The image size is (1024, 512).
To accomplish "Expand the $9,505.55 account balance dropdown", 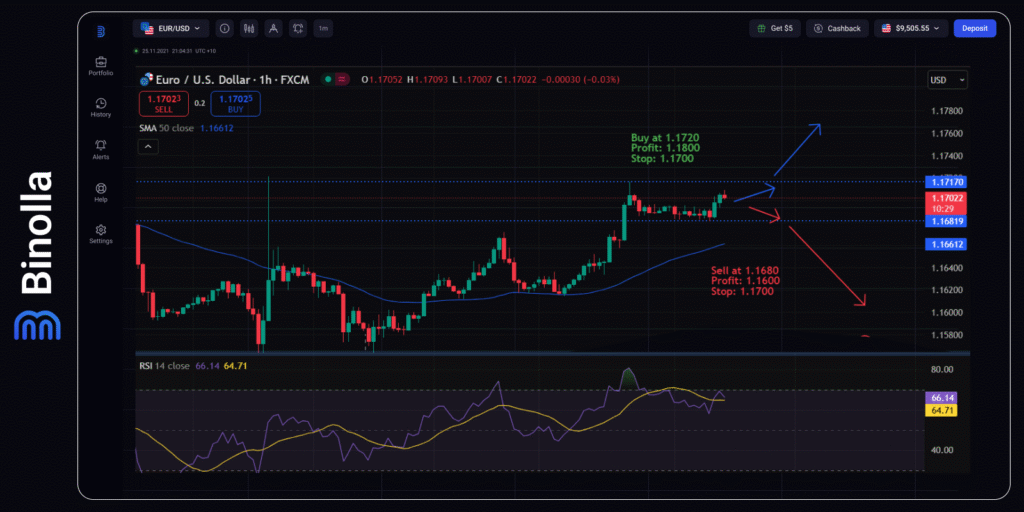I will click(911, 29).
